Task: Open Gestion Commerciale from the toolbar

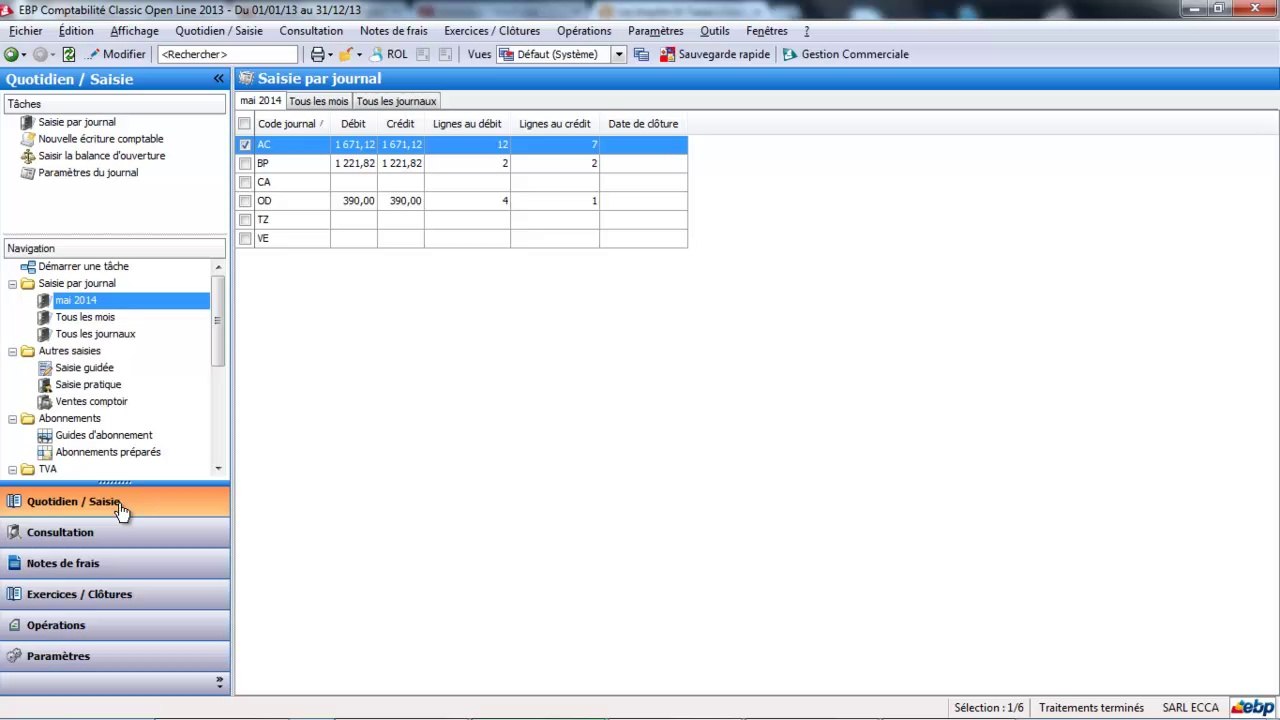Action: pyautogui.click(x=846, y=55)
